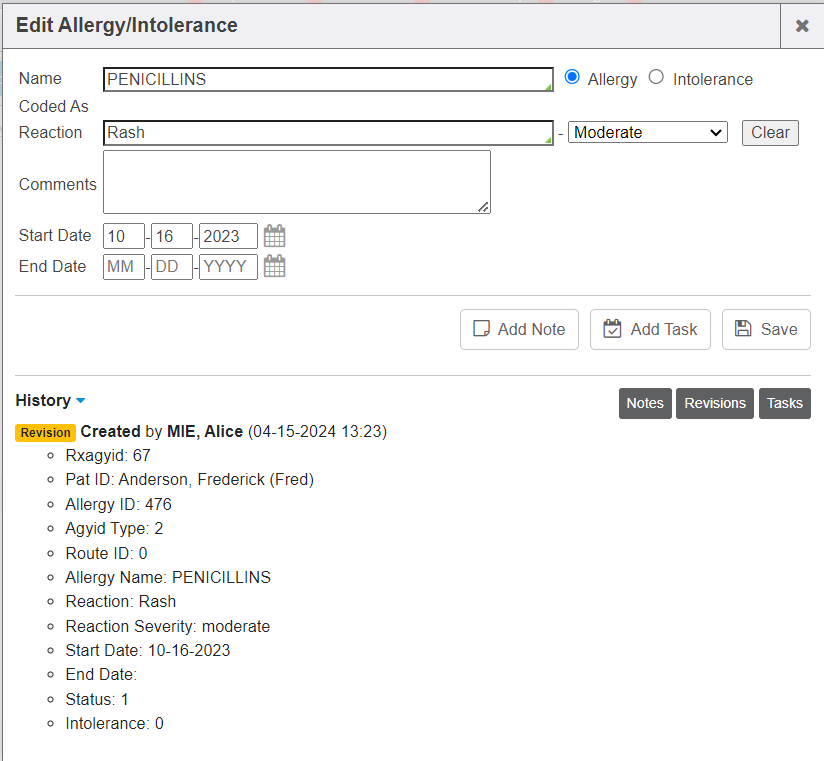The width and height of the screenshot is (824, 761).
Task: Click the PENICILLINS name field
Action: coord(327,79)
